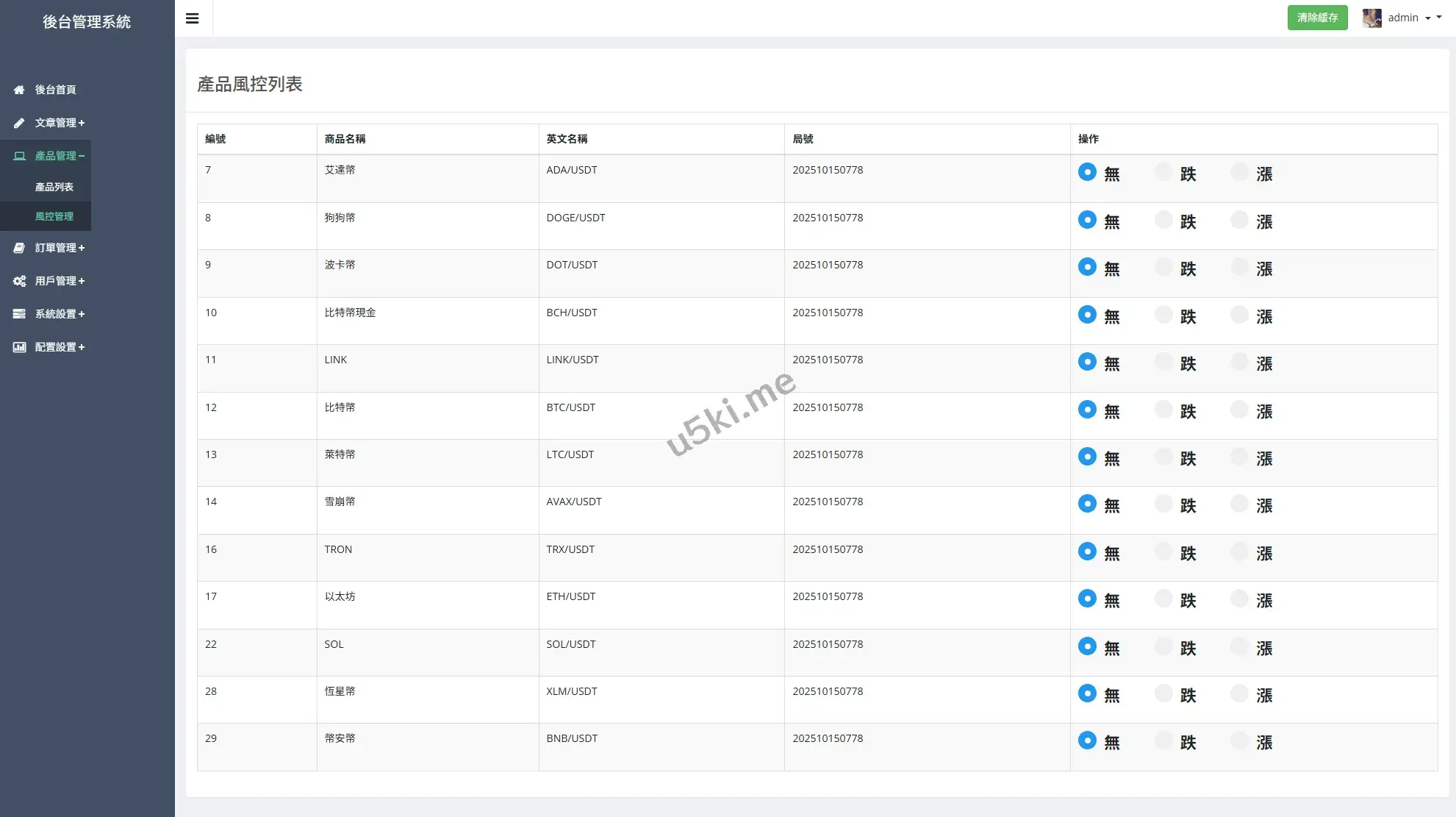Open the 產品列表 submenu item
This screenshot has height=817, width=1456.
point(54,187)
